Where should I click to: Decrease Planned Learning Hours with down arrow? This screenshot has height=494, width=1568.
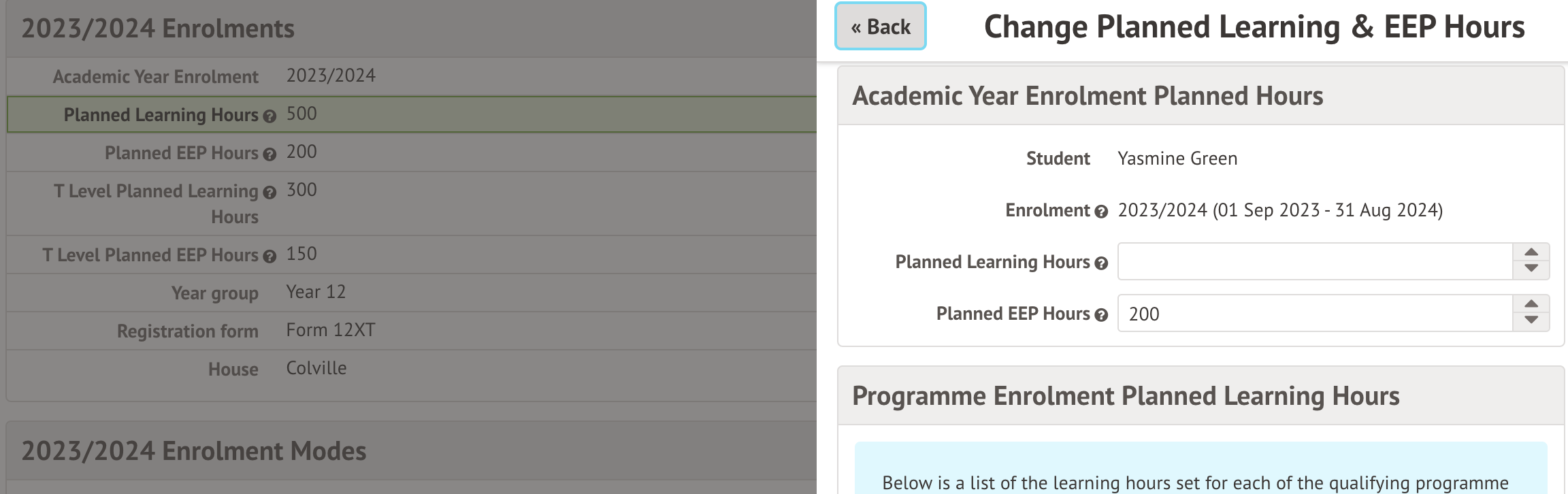coord(1531,269)
